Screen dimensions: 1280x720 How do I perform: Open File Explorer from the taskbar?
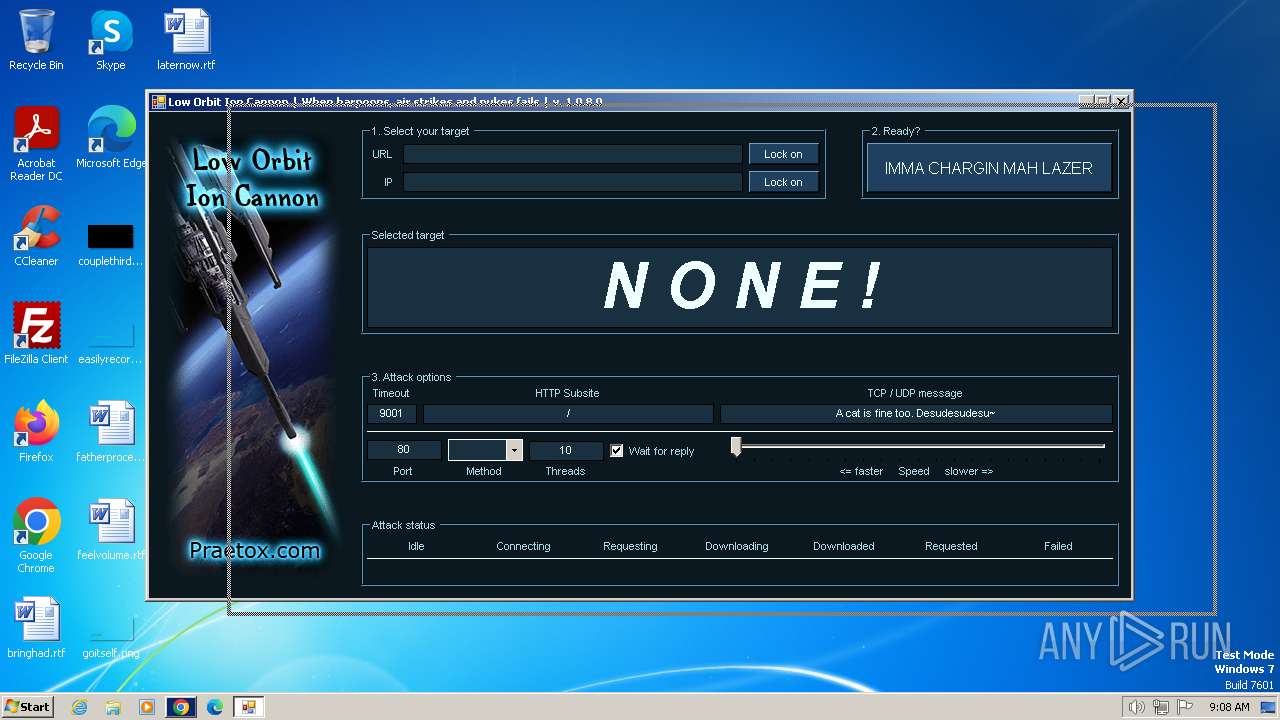tap(113, 707)
